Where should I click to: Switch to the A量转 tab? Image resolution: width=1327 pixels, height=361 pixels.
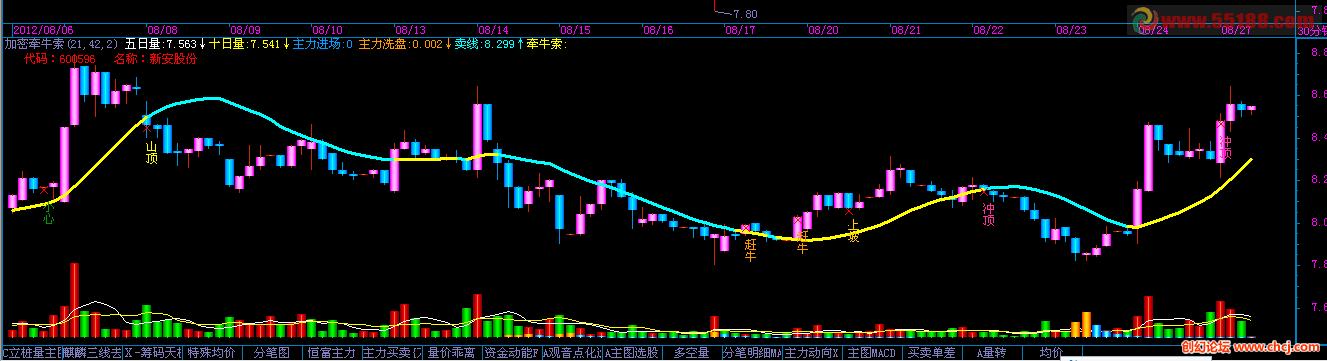(991, 353)
